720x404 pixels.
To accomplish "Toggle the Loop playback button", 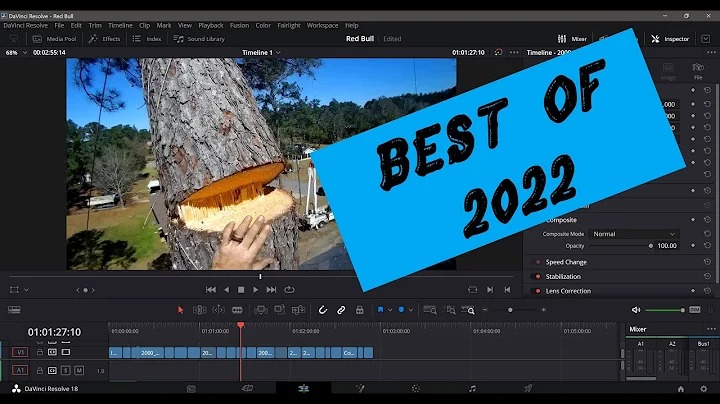I will click(289, 290).
